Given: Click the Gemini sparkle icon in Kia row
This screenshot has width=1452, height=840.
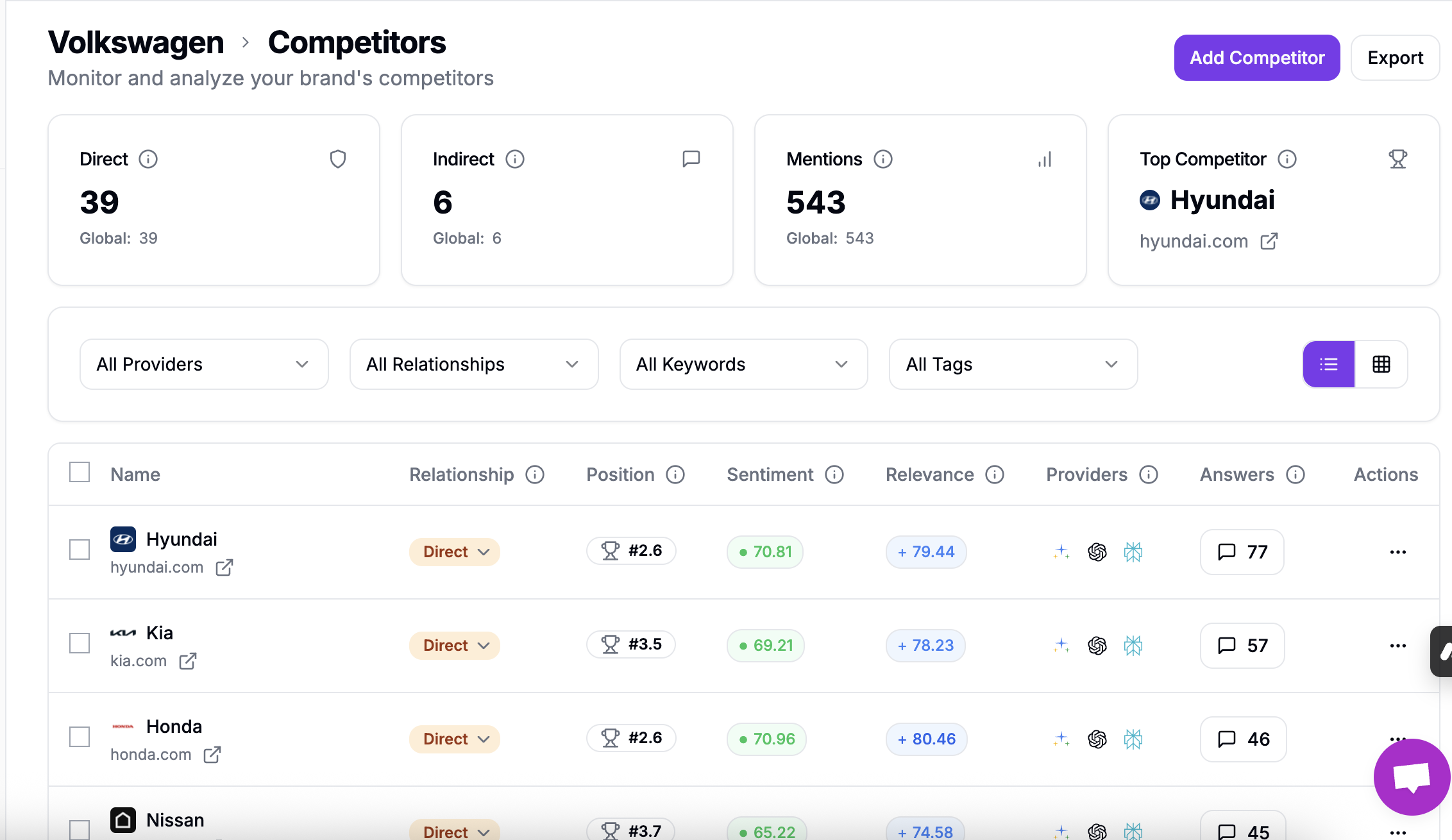Looking at the screenshot, I should (x=1061, y=646).
